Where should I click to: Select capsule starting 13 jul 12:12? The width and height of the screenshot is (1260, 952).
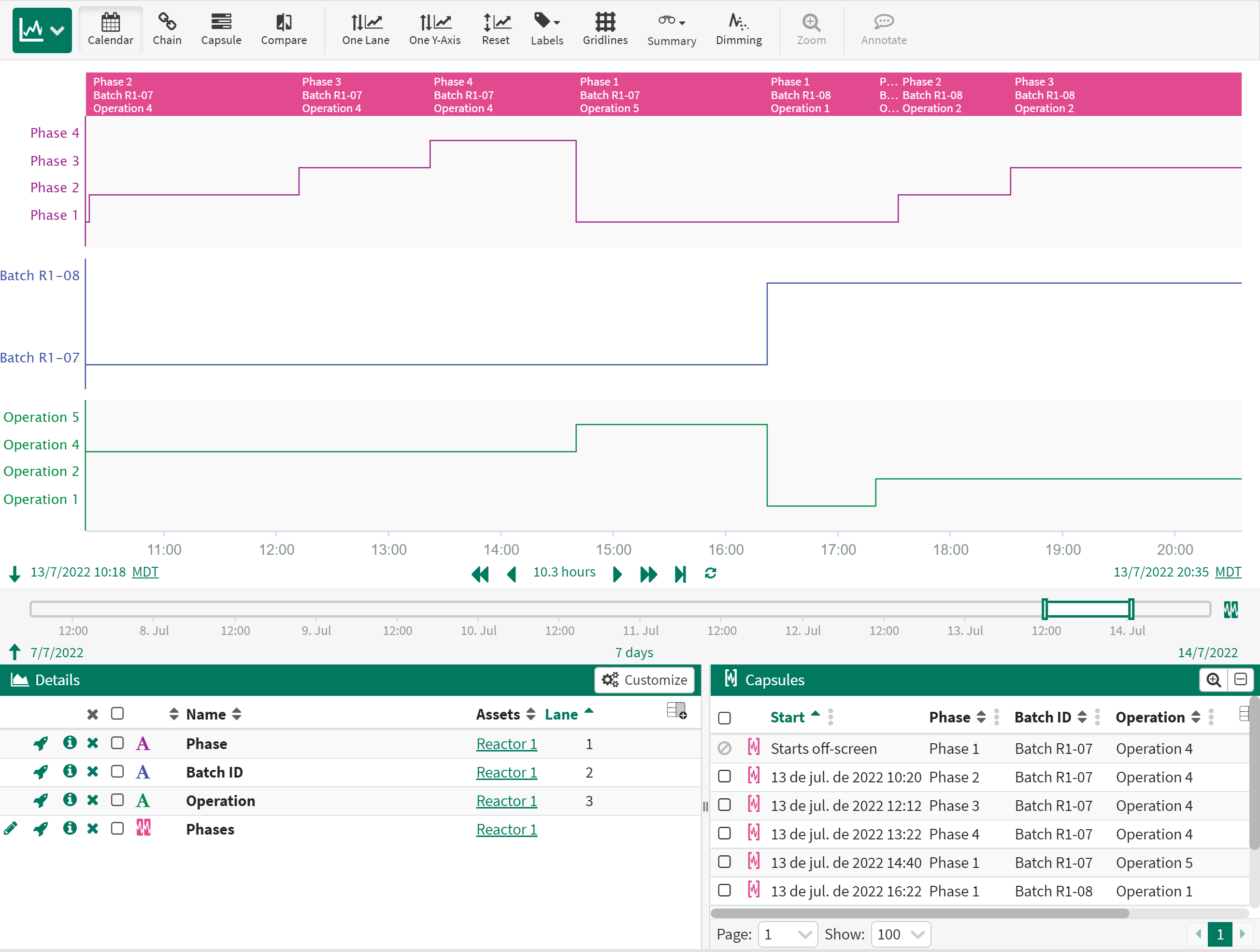pos(724,805)
